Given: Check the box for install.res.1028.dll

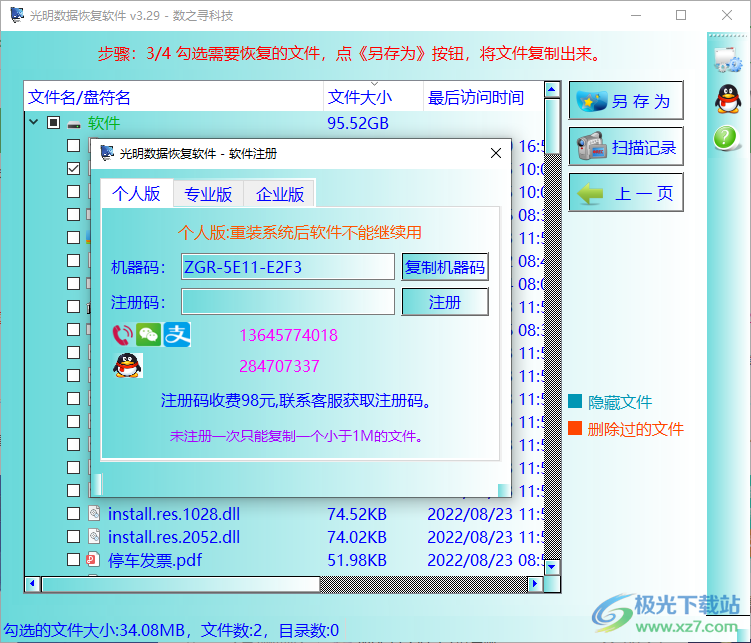Looking at the screenshot, I should click(73, 513).
